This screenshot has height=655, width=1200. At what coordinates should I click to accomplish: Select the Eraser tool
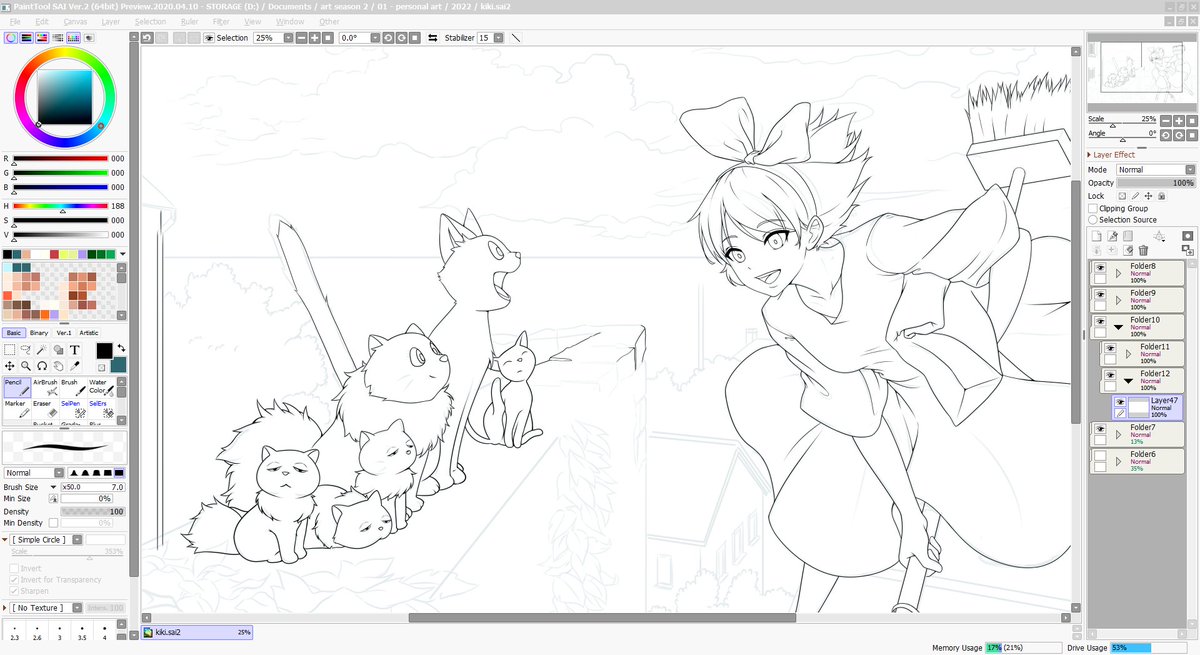pyautogui.click(x=45, y=408)
